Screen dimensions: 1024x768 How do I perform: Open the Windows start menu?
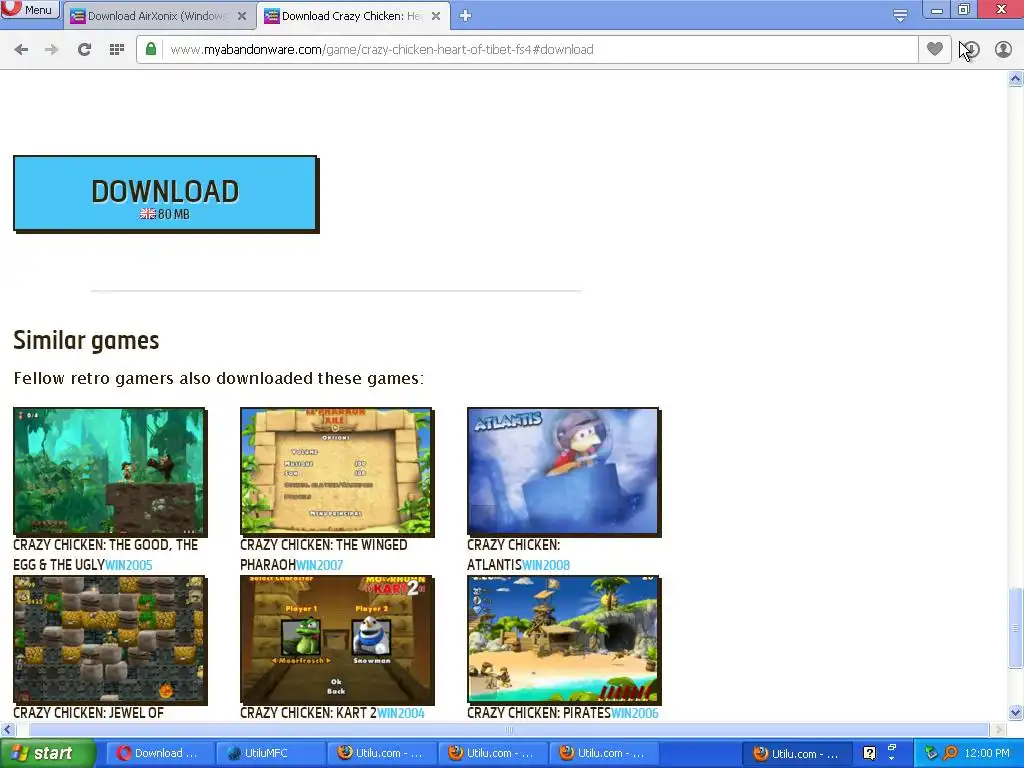click(48, 753)
